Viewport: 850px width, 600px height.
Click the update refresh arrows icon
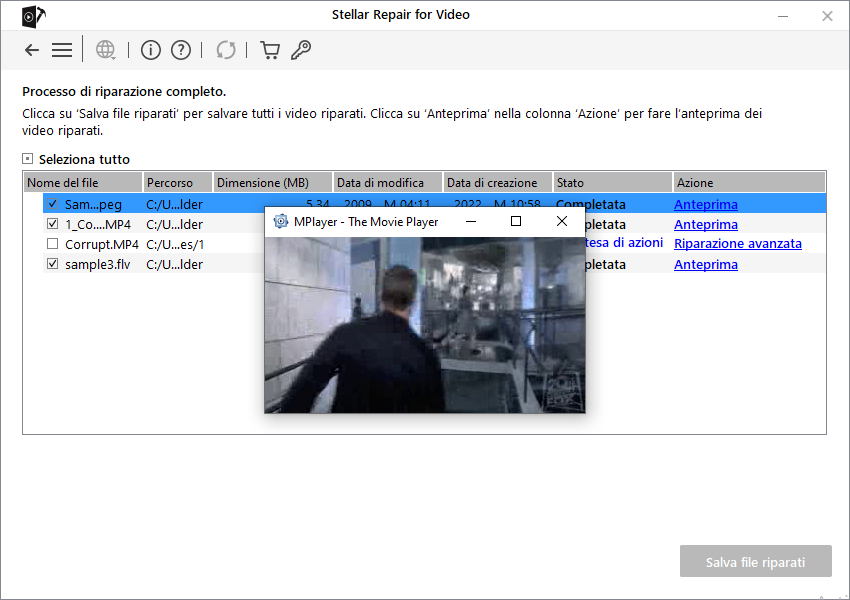226,50
